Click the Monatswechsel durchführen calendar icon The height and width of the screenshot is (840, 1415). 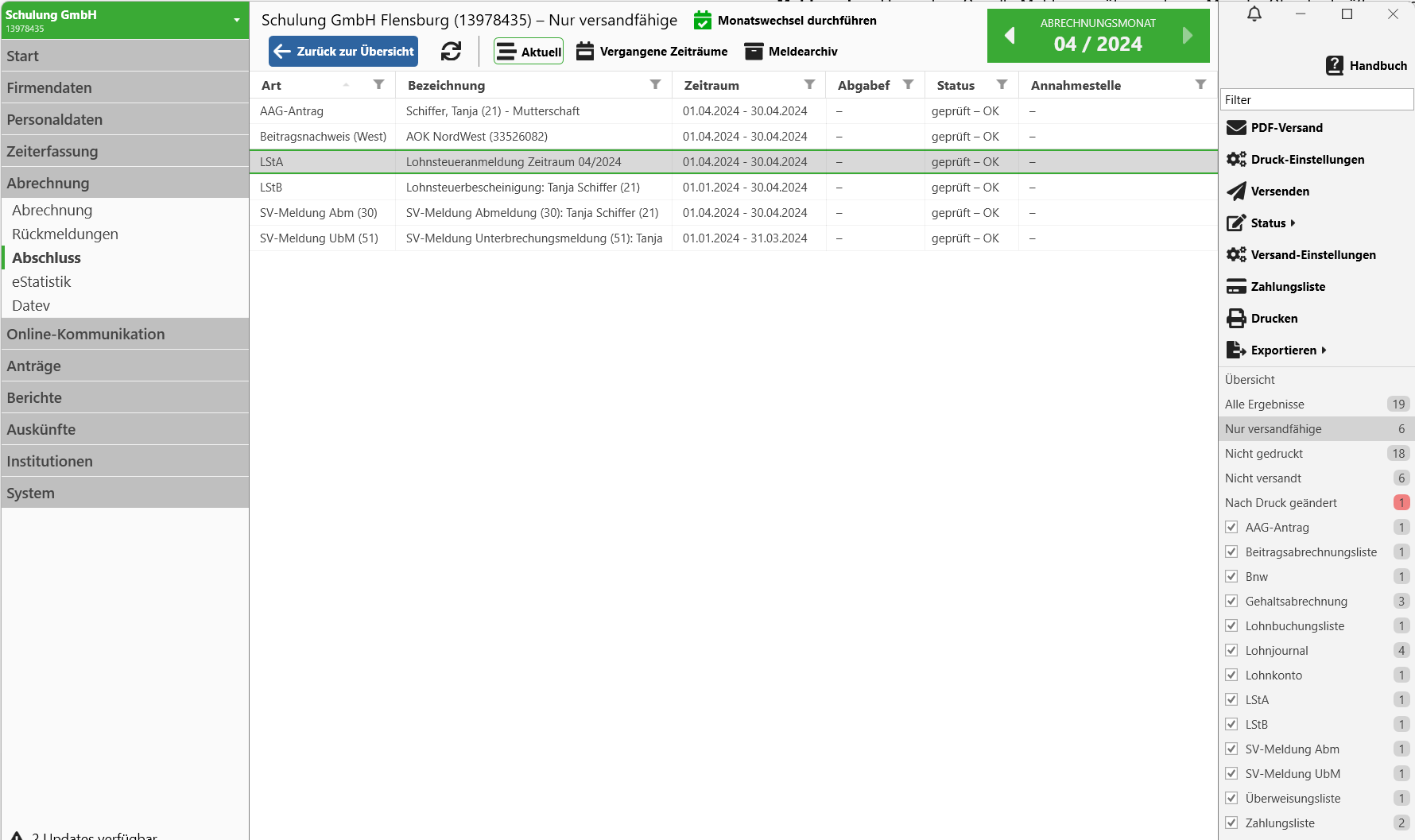(702, 21)
